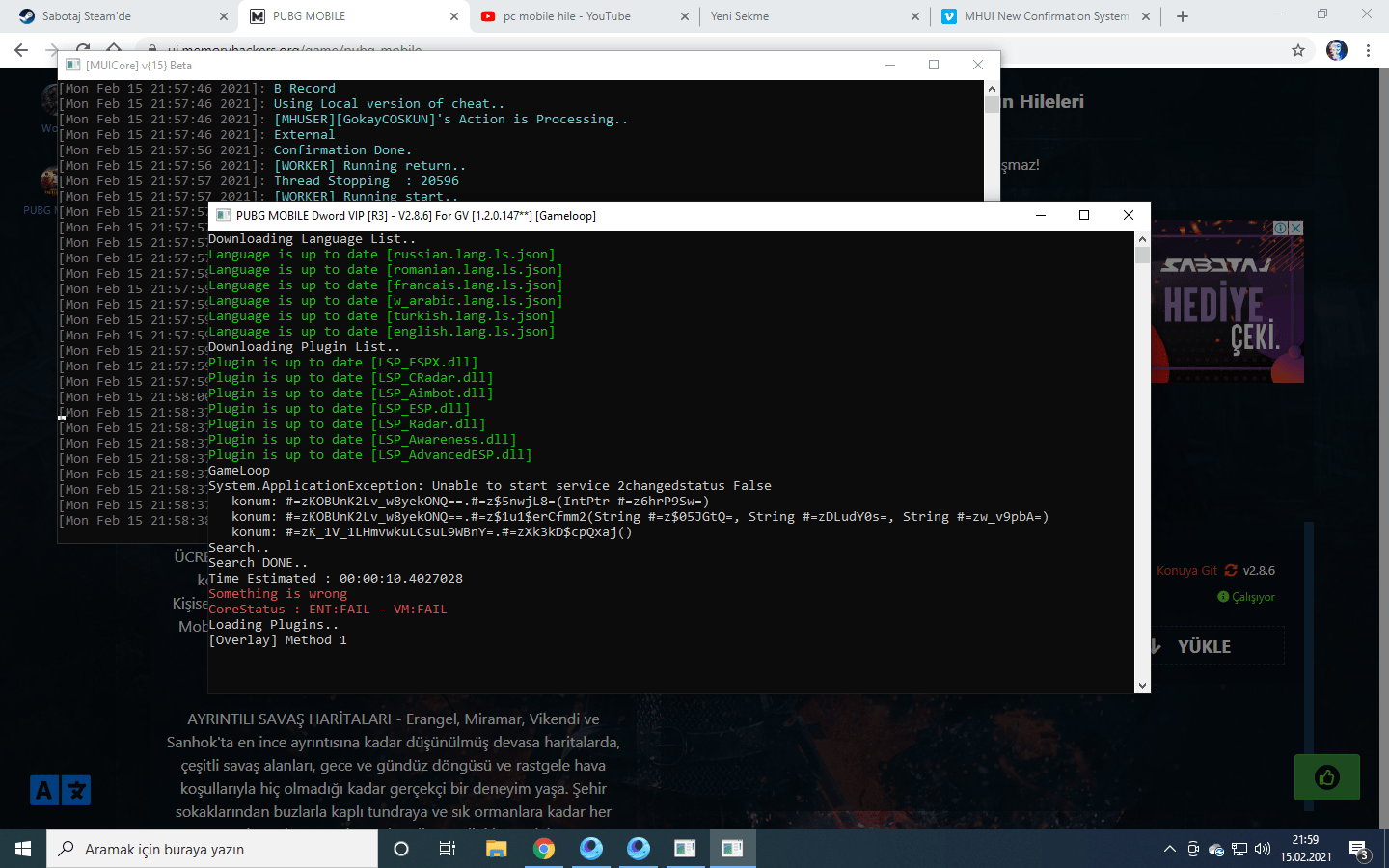The height and width of the screenshot is (868, 1389).
Task: Close the pc mobile hile YouTube tab
Action: click(x=685, y=16)
